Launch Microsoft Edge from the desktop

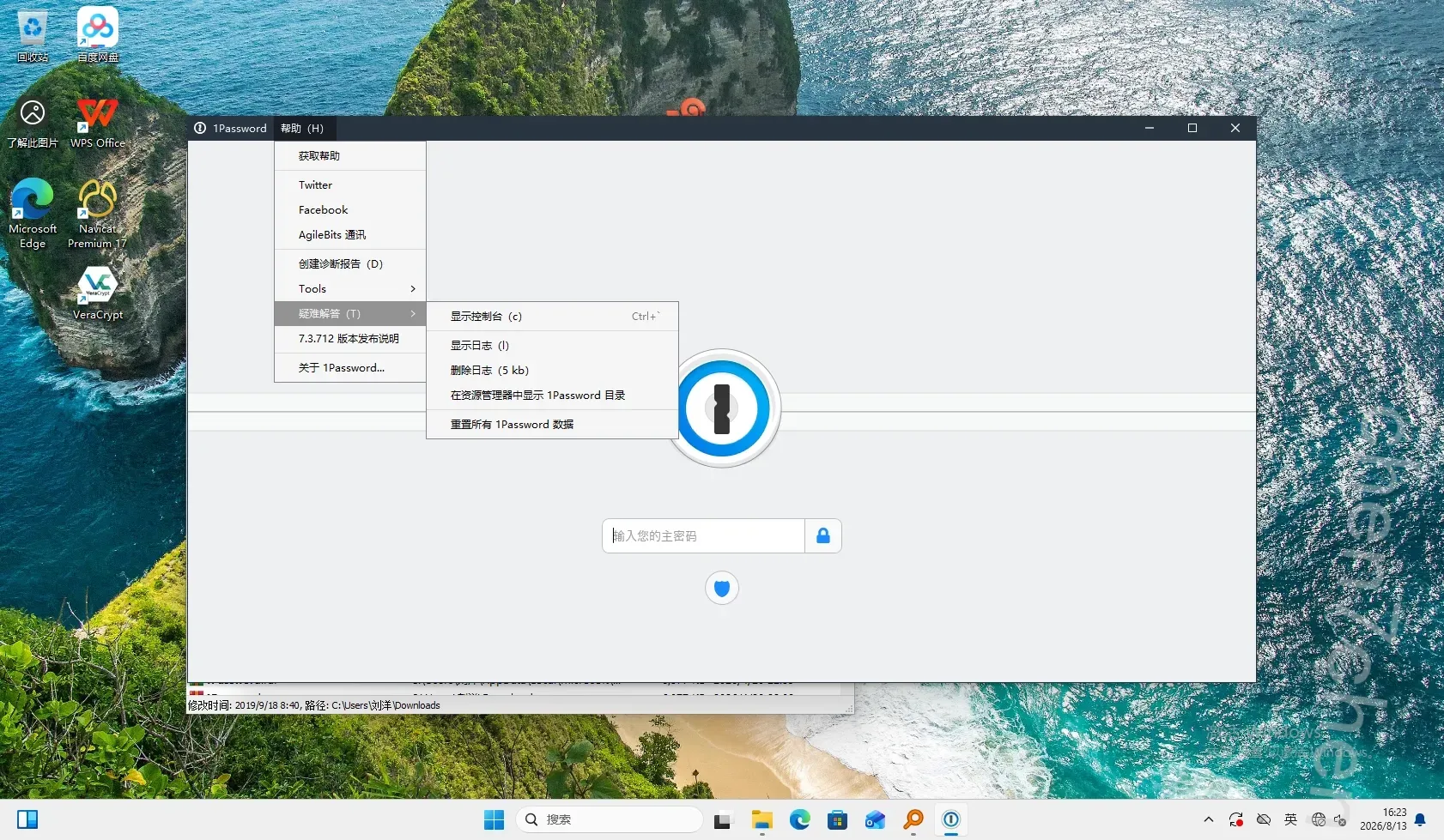click(x=33, y=214)
